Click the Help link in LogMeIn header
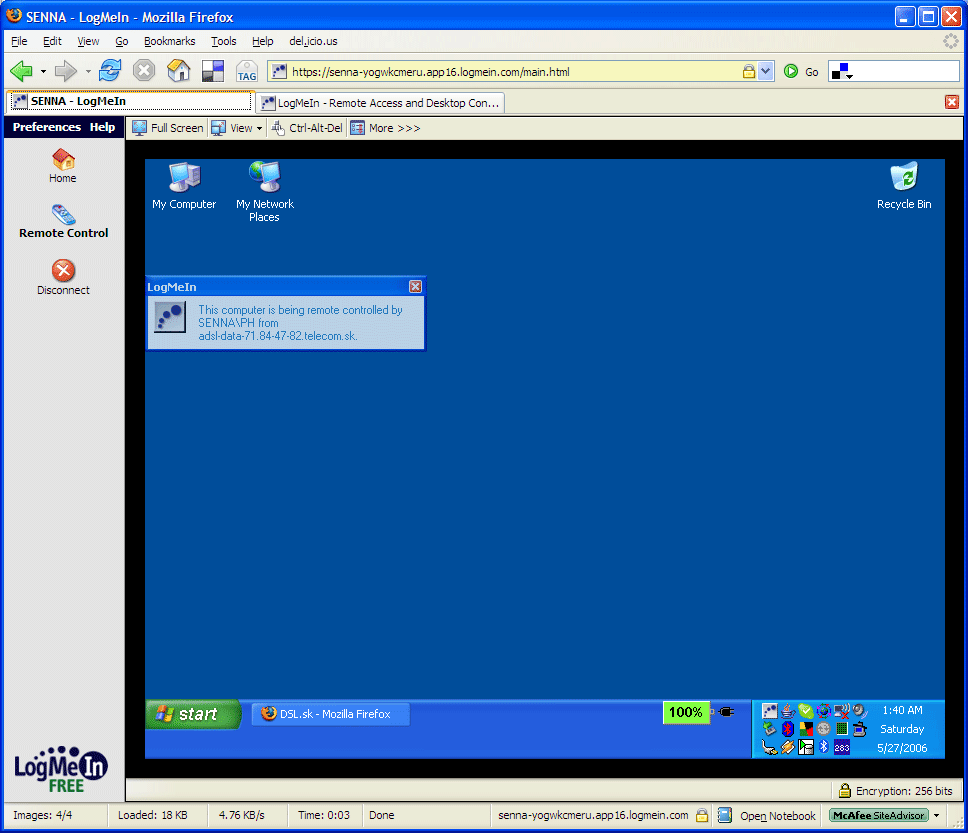Screen dimensions: 968x833 coord(102,127)
